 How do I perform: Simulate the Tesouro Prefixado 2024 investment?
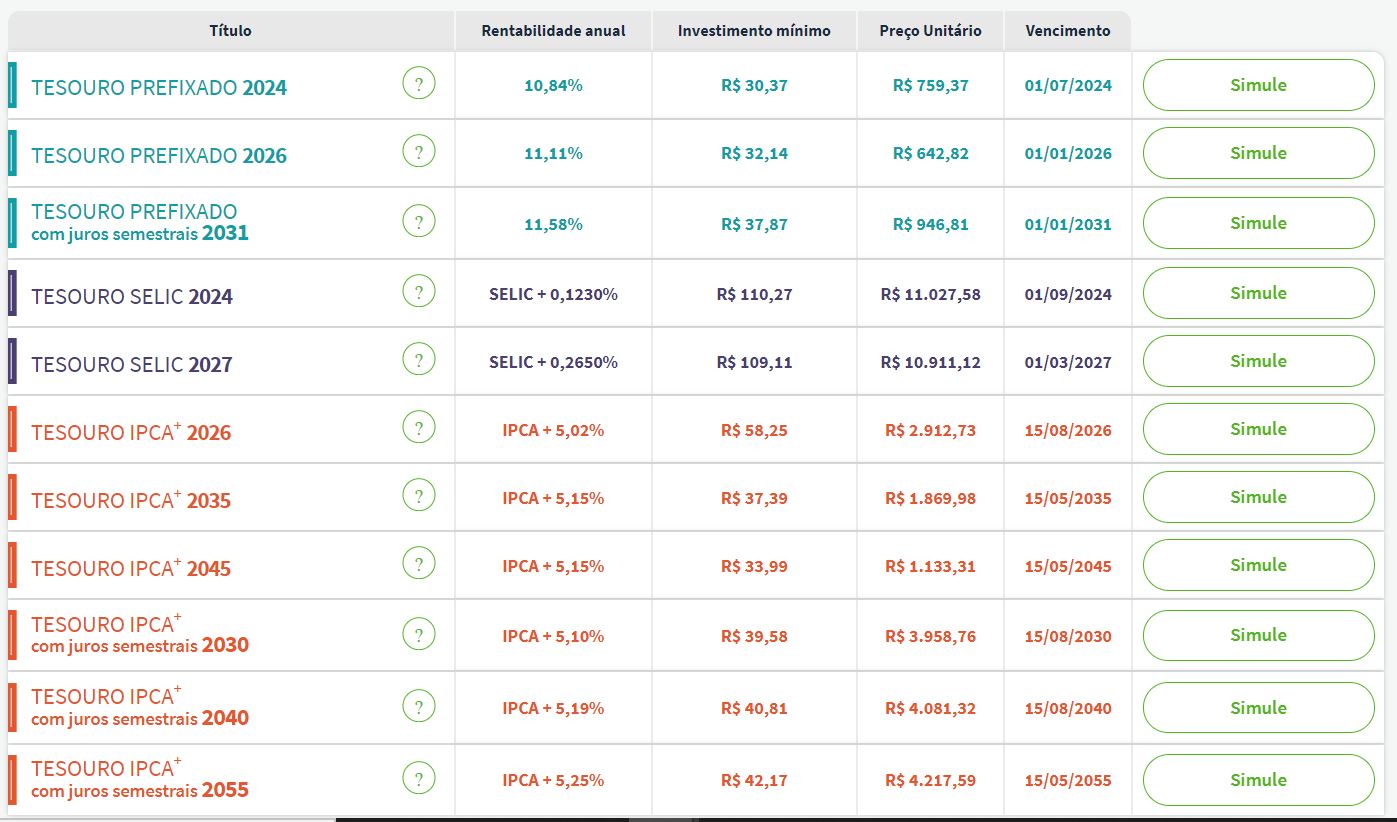point(1258,85)
